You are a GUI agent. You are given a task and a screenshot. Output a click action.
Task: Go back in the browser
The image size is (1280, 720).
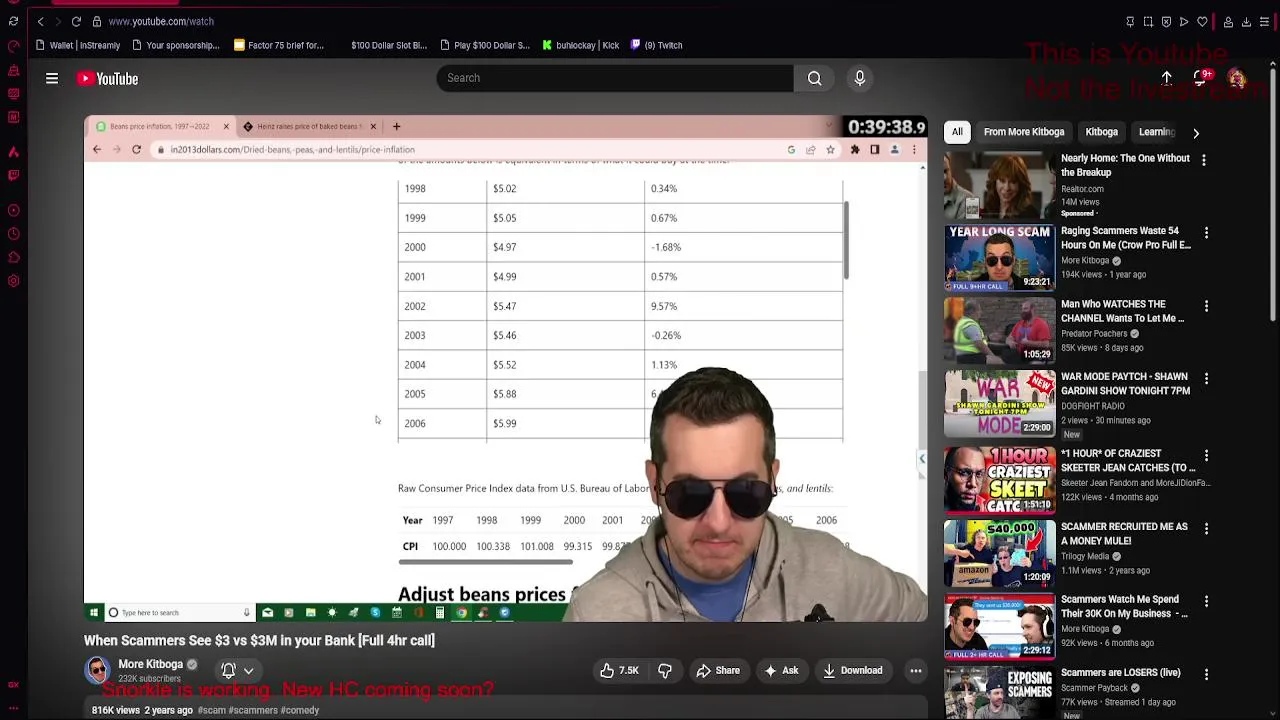[40, 21]
